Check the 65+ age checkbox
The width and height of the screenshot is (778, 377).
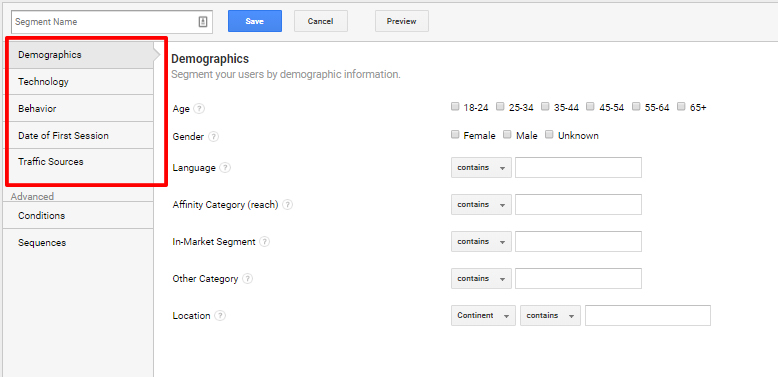pos(681,106)
